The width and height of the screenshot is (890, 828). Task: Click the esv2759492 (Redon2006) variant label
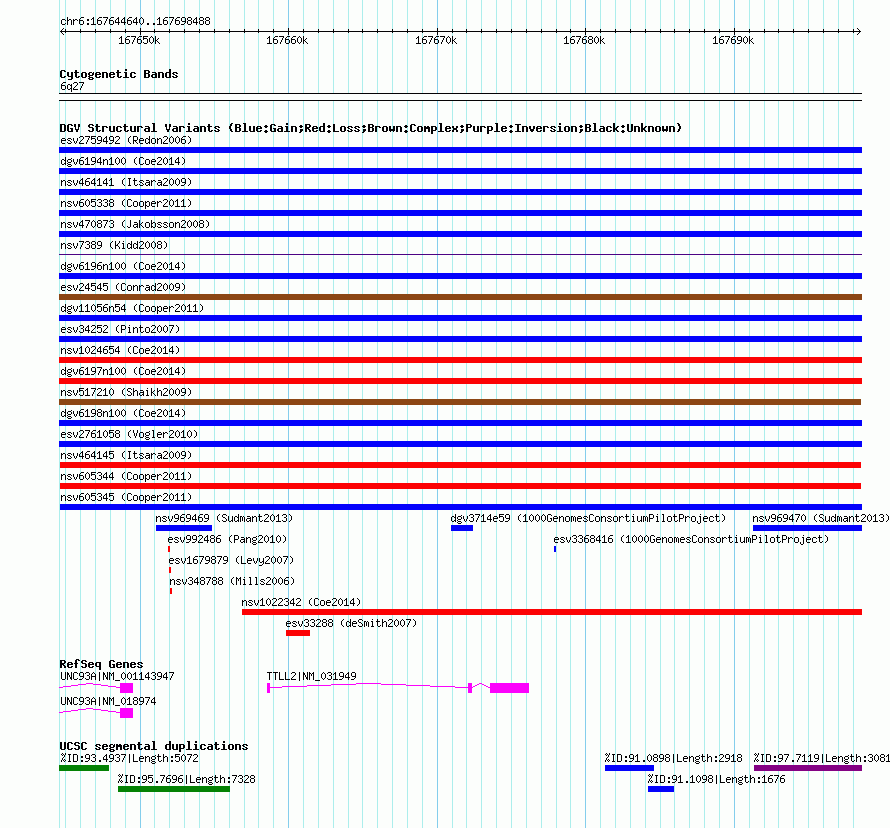126,140
